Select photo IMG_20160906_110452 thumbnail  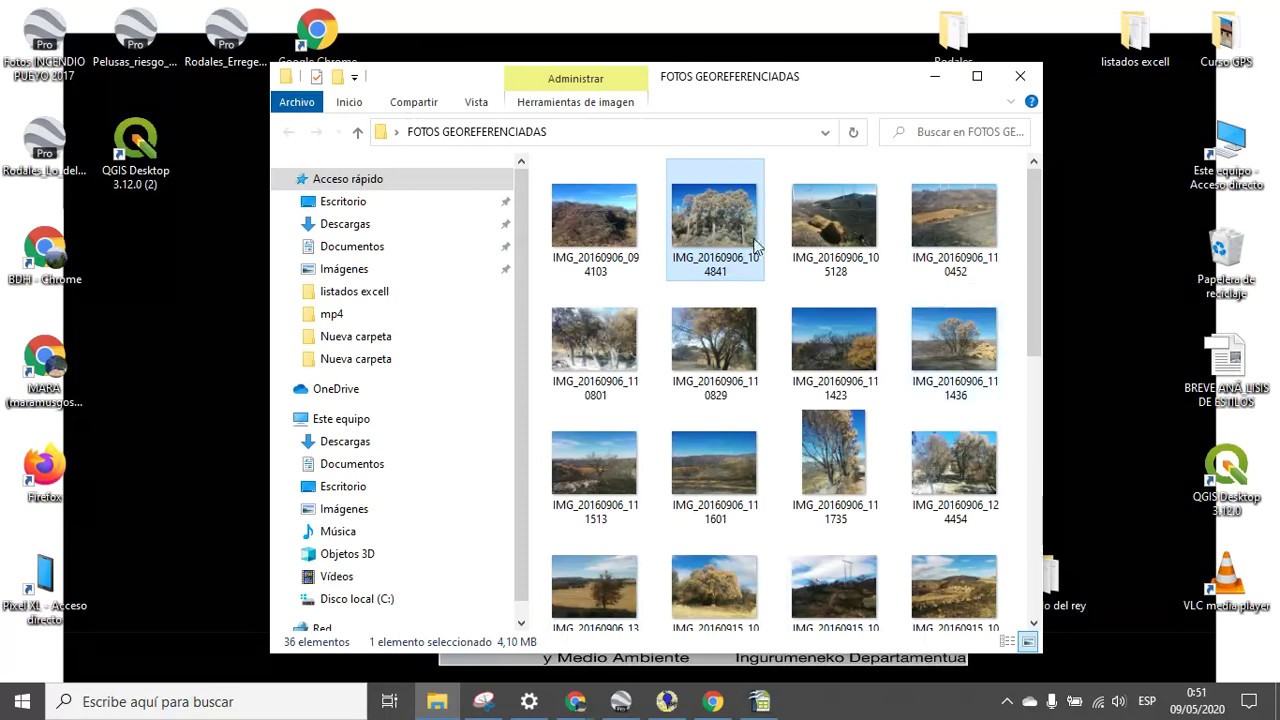pos(954,215)
